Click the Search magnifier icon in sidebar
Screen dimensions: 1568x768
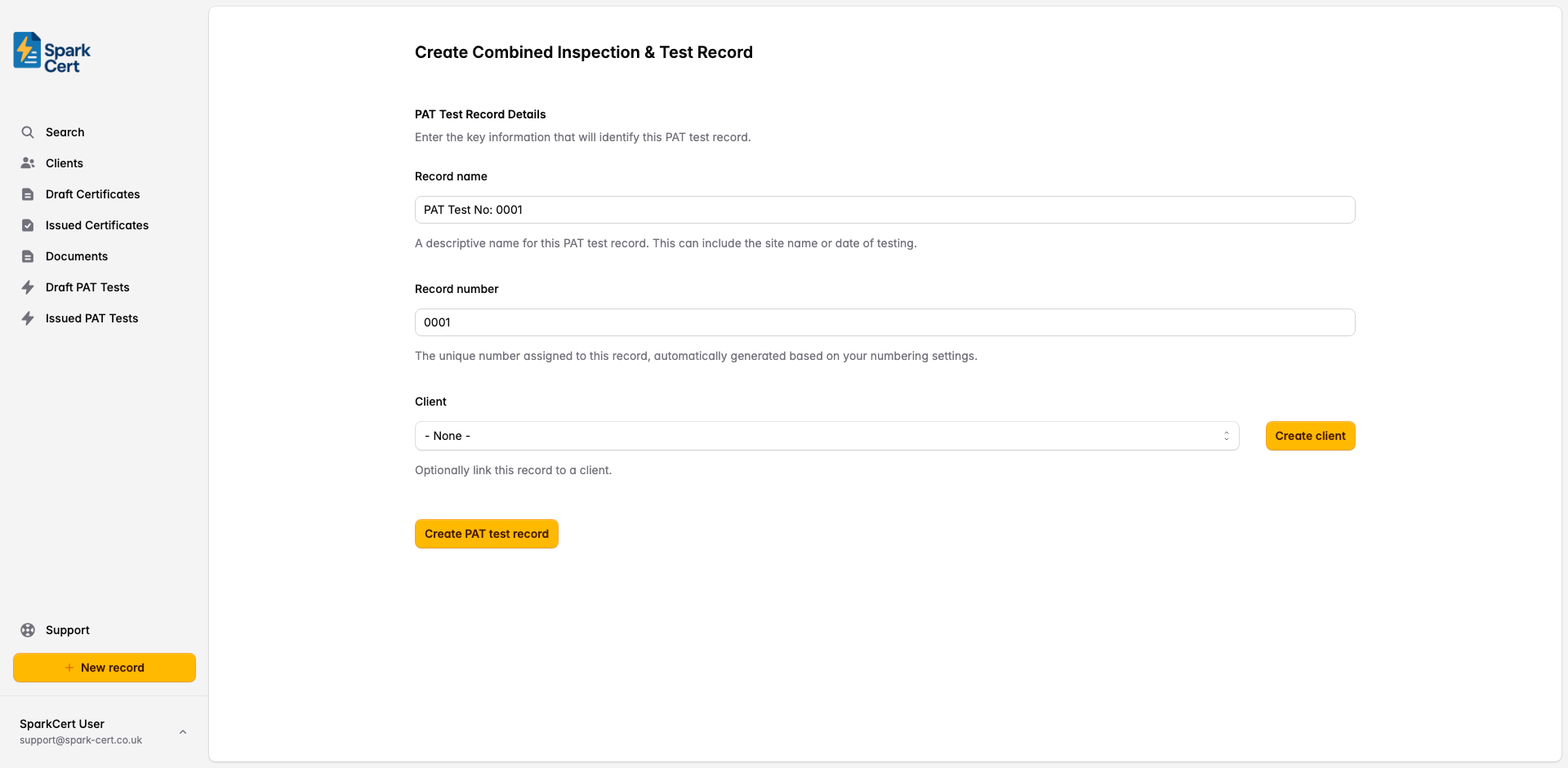pos(28,131)
